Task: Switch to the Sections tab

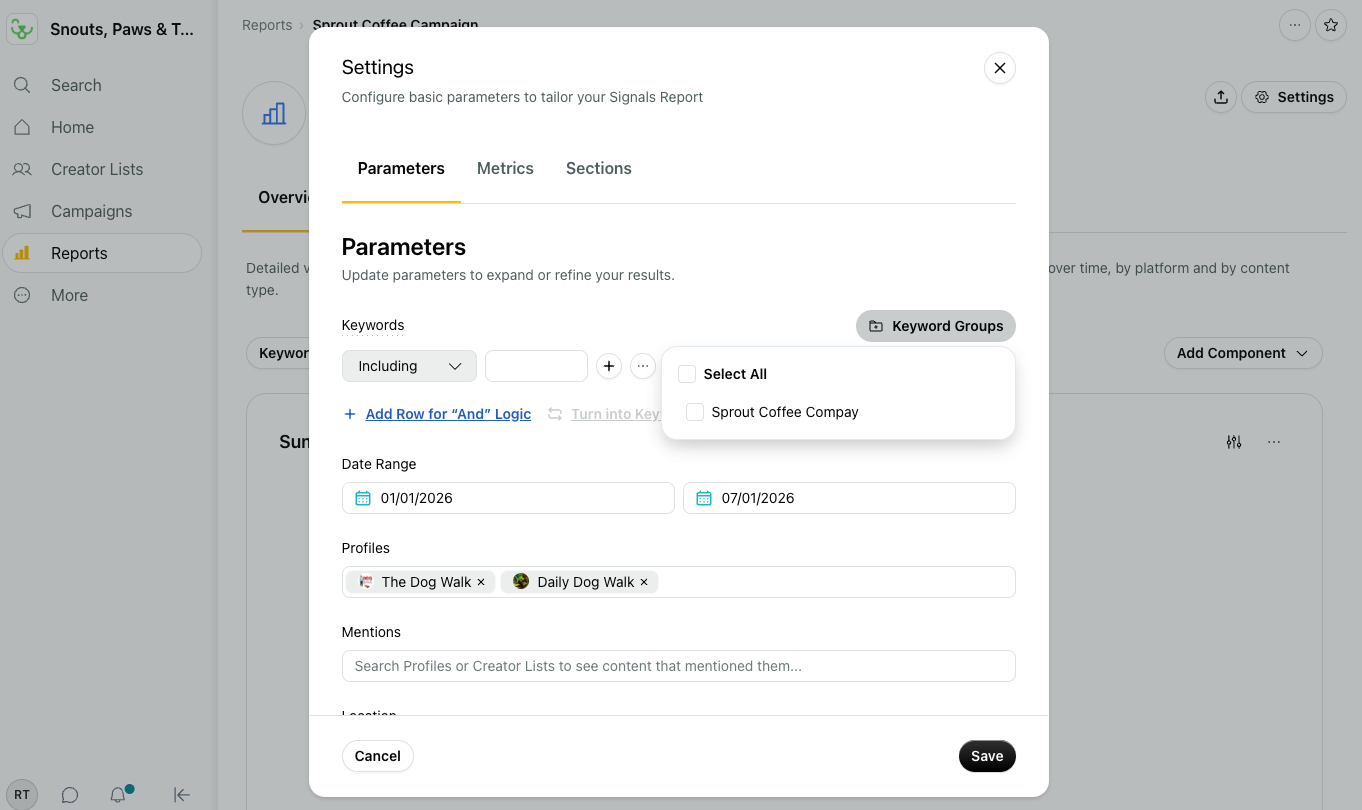Action: tap(599, 168)
